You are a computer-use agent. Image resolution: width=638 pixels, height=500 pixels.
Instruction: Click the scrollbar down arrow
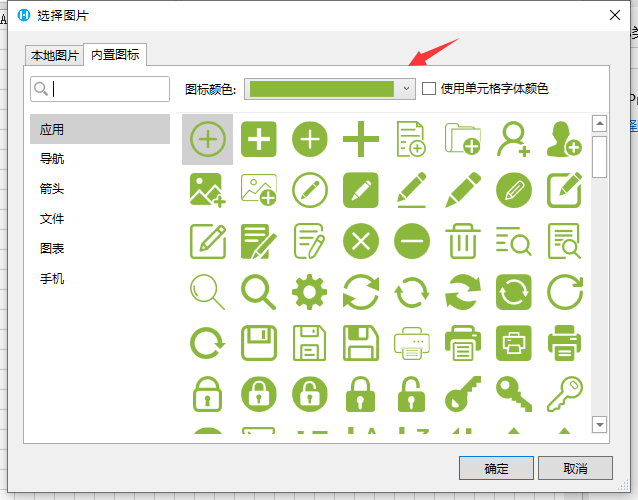click(599, 425)
